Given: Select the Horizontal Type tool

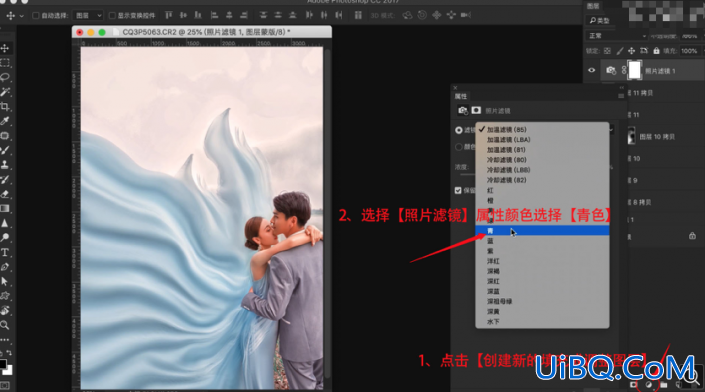Looking at the screenshot, I should 5,252.
